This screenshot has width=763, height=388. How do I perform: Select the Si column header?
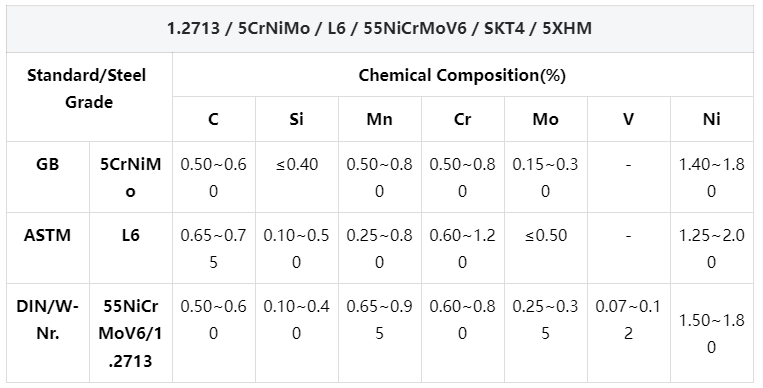pyautogui.click(x=297, y=119)
